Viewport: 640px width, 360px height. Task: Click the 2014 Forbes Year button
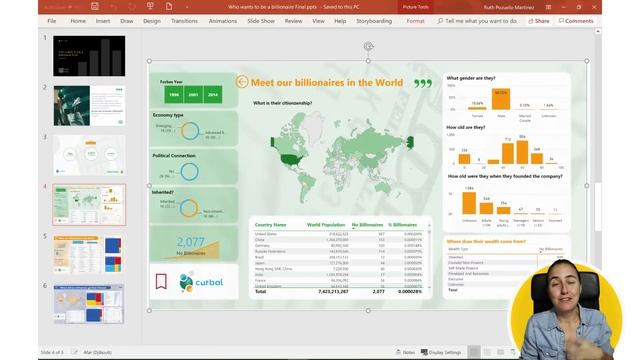pos(213,95)
